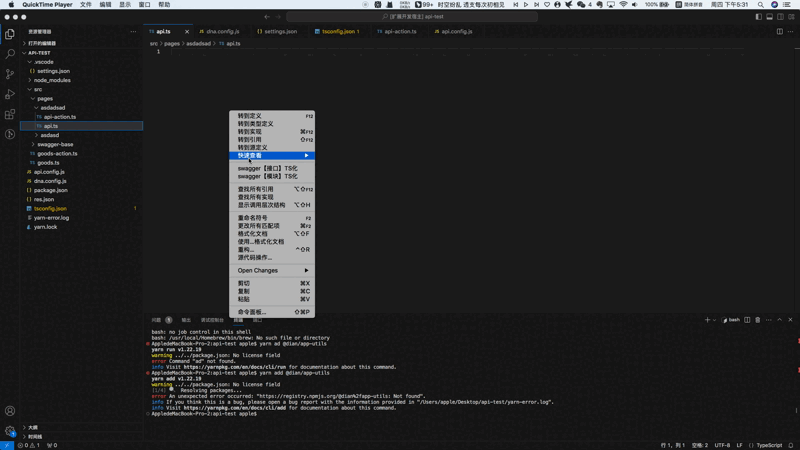The width and height of the screenshot is (800, 450).
Task: Run swagger【接口】TS化 command
Action: pyautogui.click(x=272, y=168)
